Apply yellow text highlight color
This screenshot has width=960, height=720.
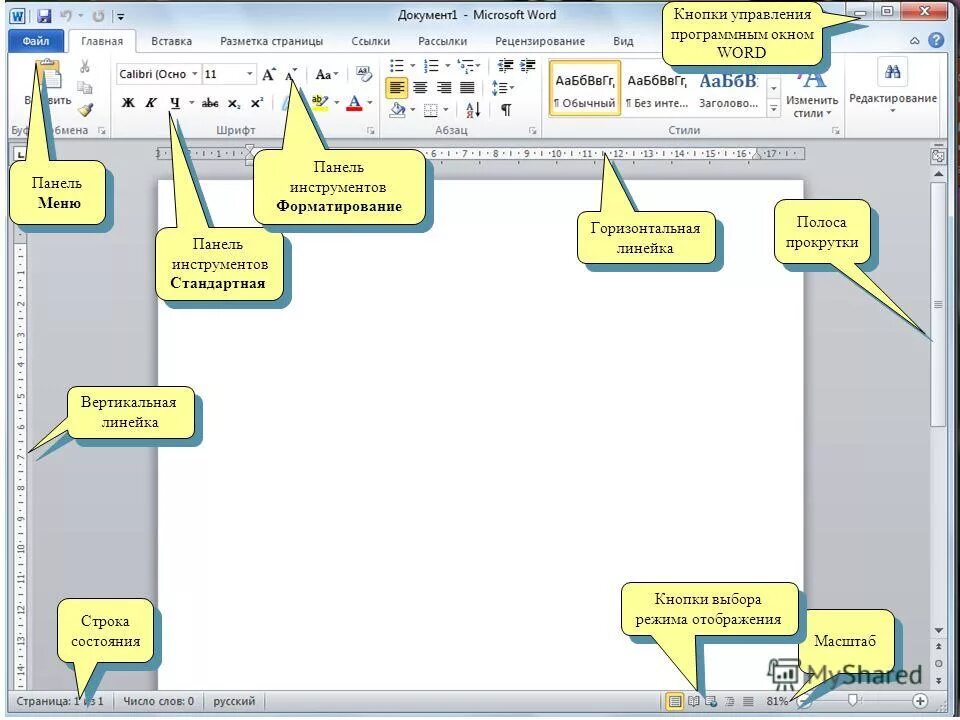pos(320,102)
